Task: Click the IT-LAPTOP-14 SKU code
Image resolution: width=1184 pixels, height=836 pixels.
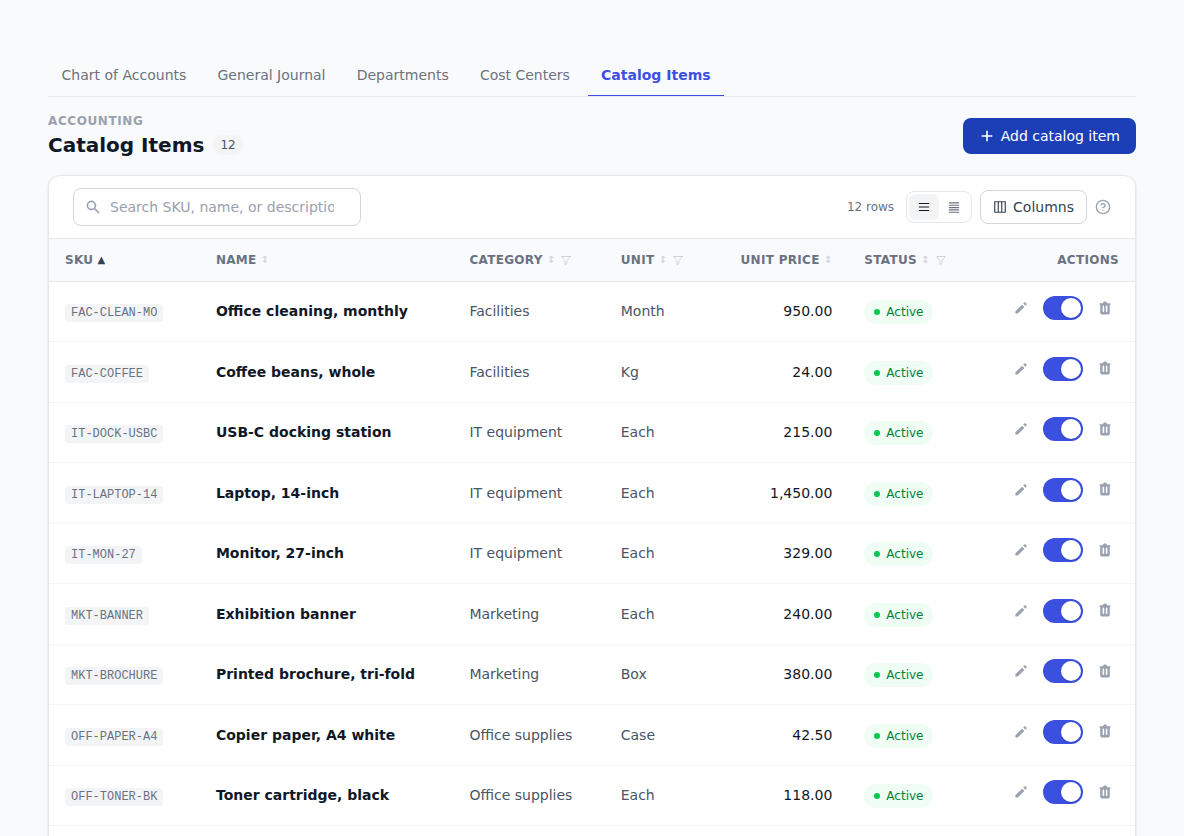Action: (114, 494)
